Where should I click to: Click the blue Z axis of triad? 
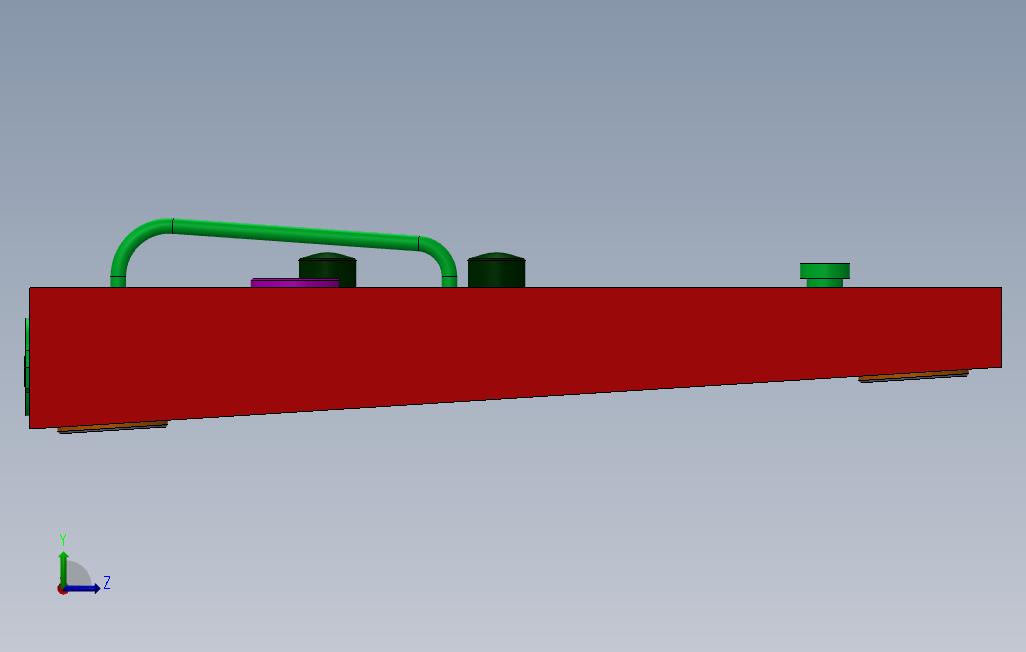[83, 589]
